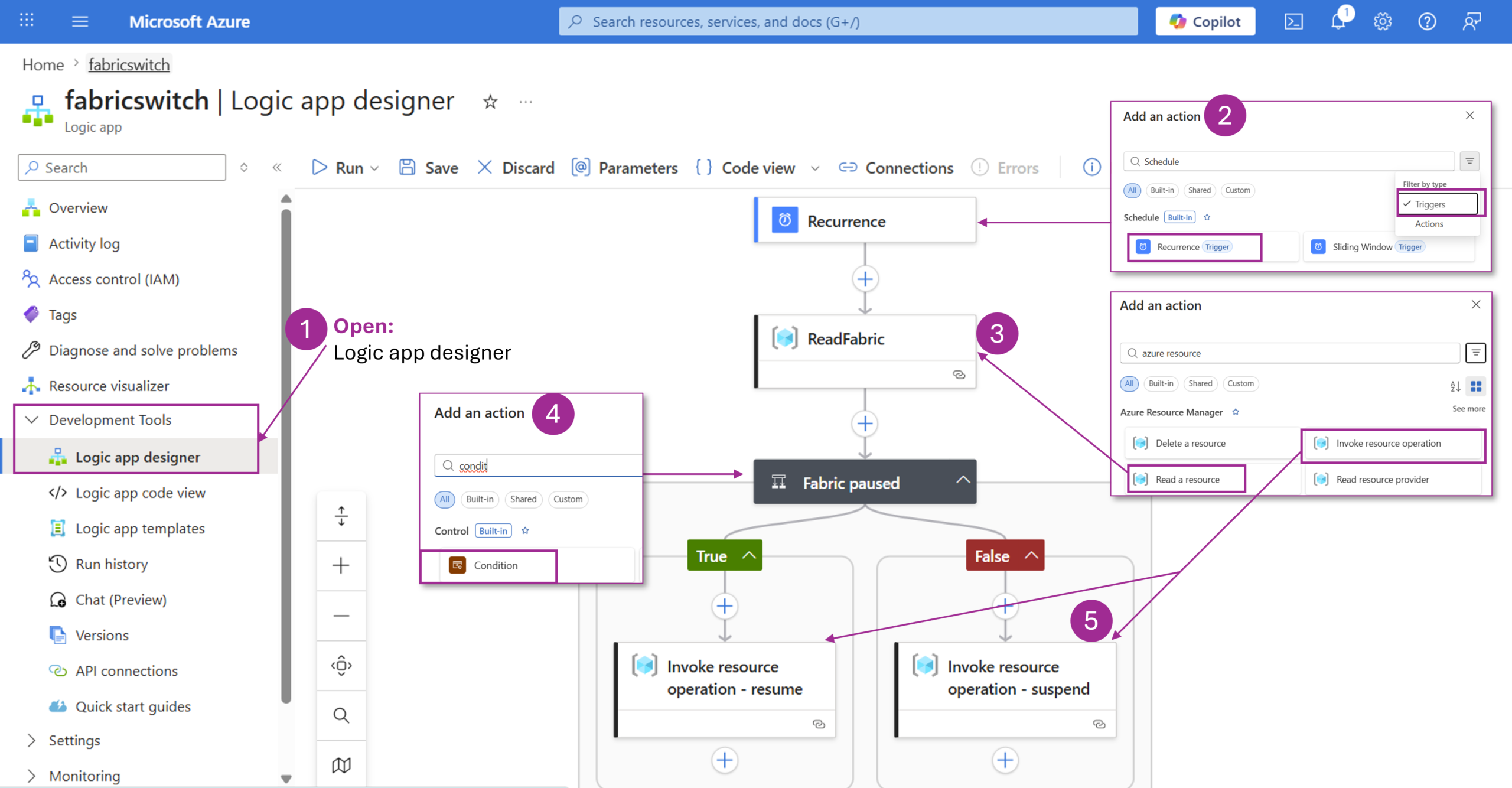This screenshot has height=788, width=1512.
Task: Add action in True branch plus
Action: pos(725,606)
